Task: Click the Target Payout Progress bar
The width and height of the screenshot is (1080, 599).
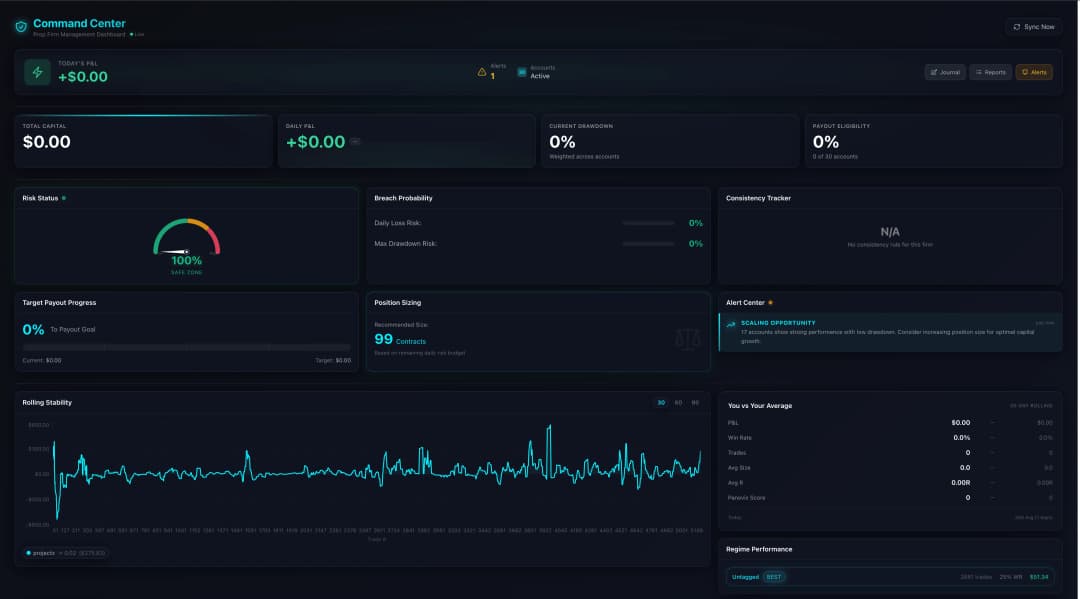Action: [187, 347]
